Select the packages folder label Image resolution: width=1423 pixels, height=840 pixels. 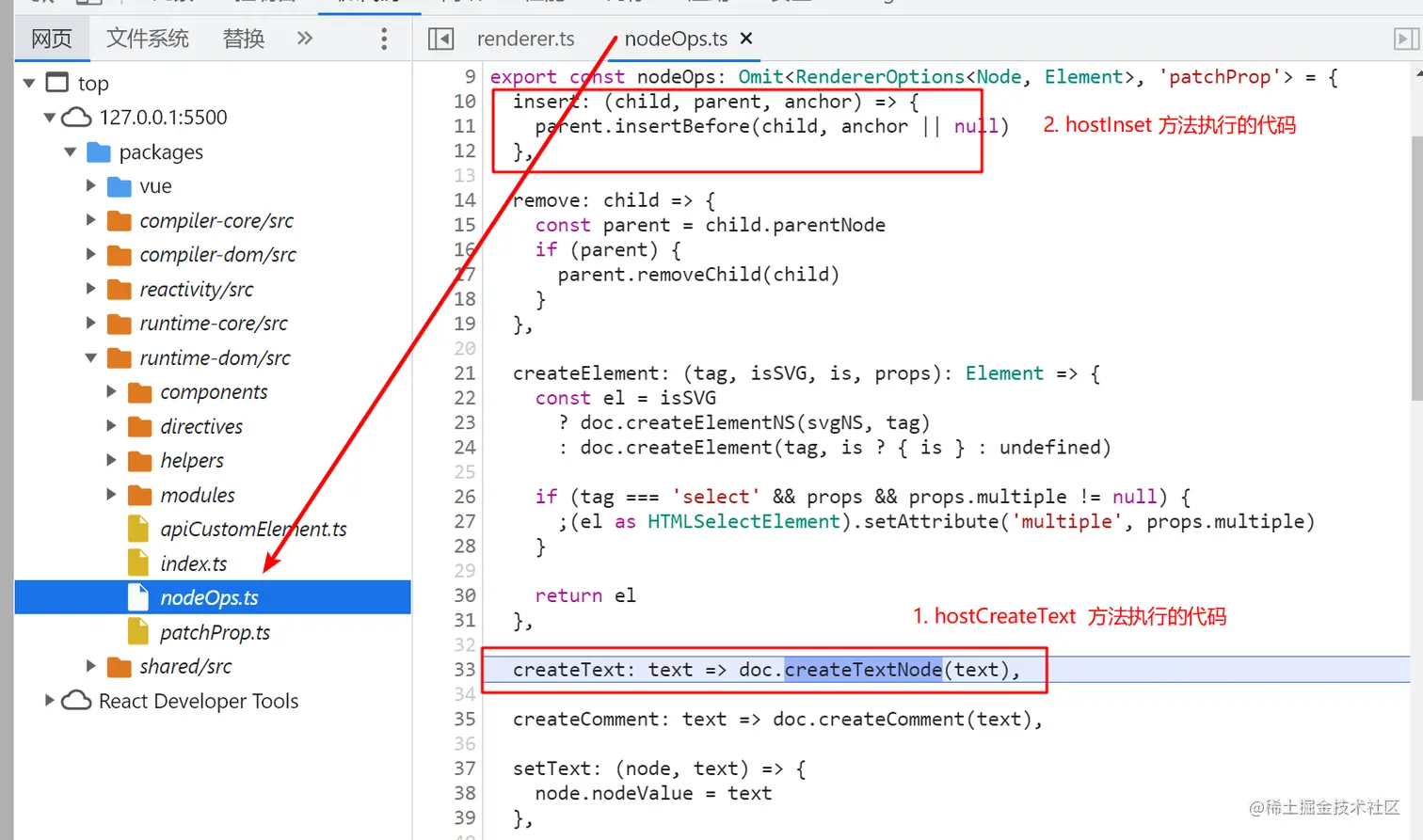click(x=161, y=151)
